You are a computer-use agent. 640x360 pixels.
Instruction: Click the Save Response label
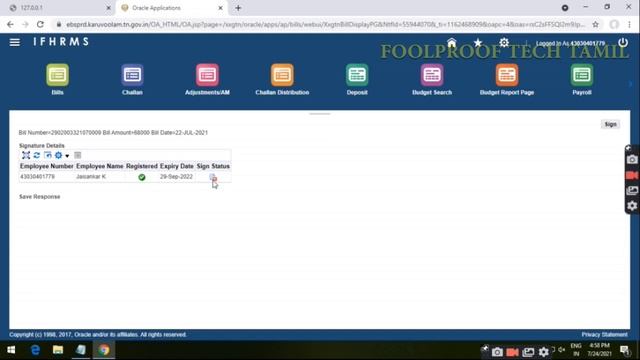[x=40, y=197]
